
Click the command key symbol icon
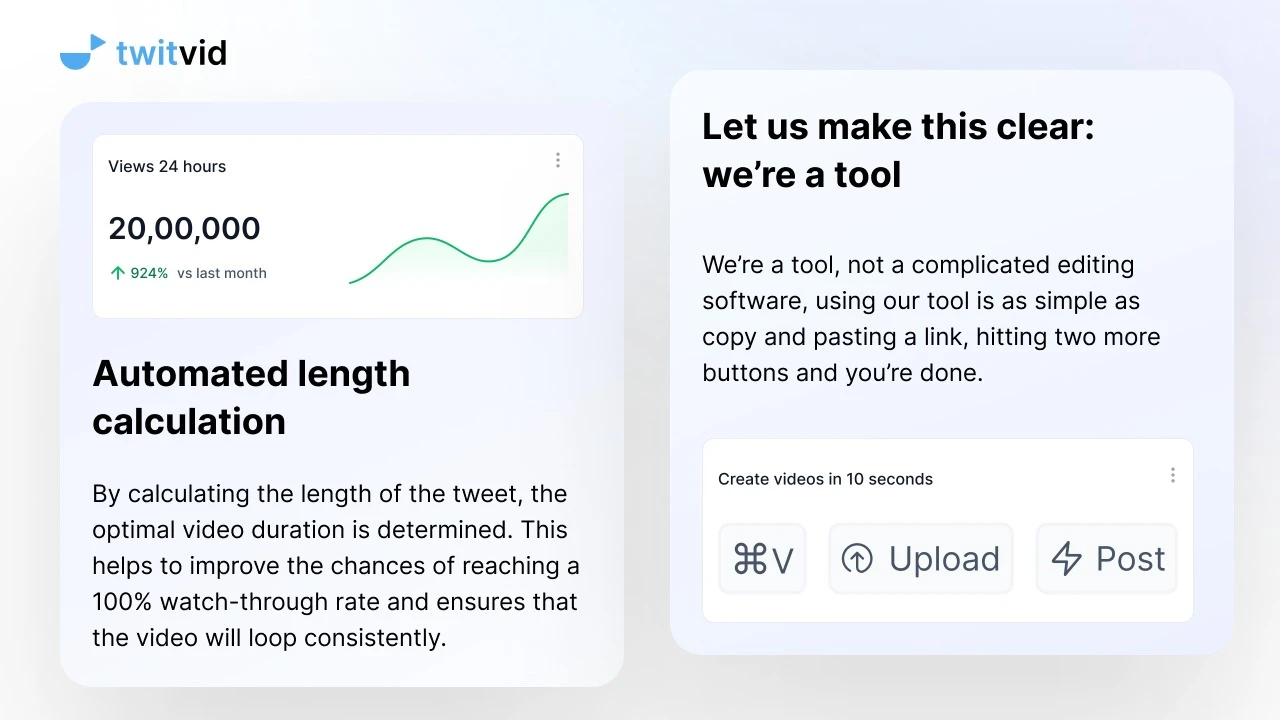pyautogui.click(x=750, y=559)
